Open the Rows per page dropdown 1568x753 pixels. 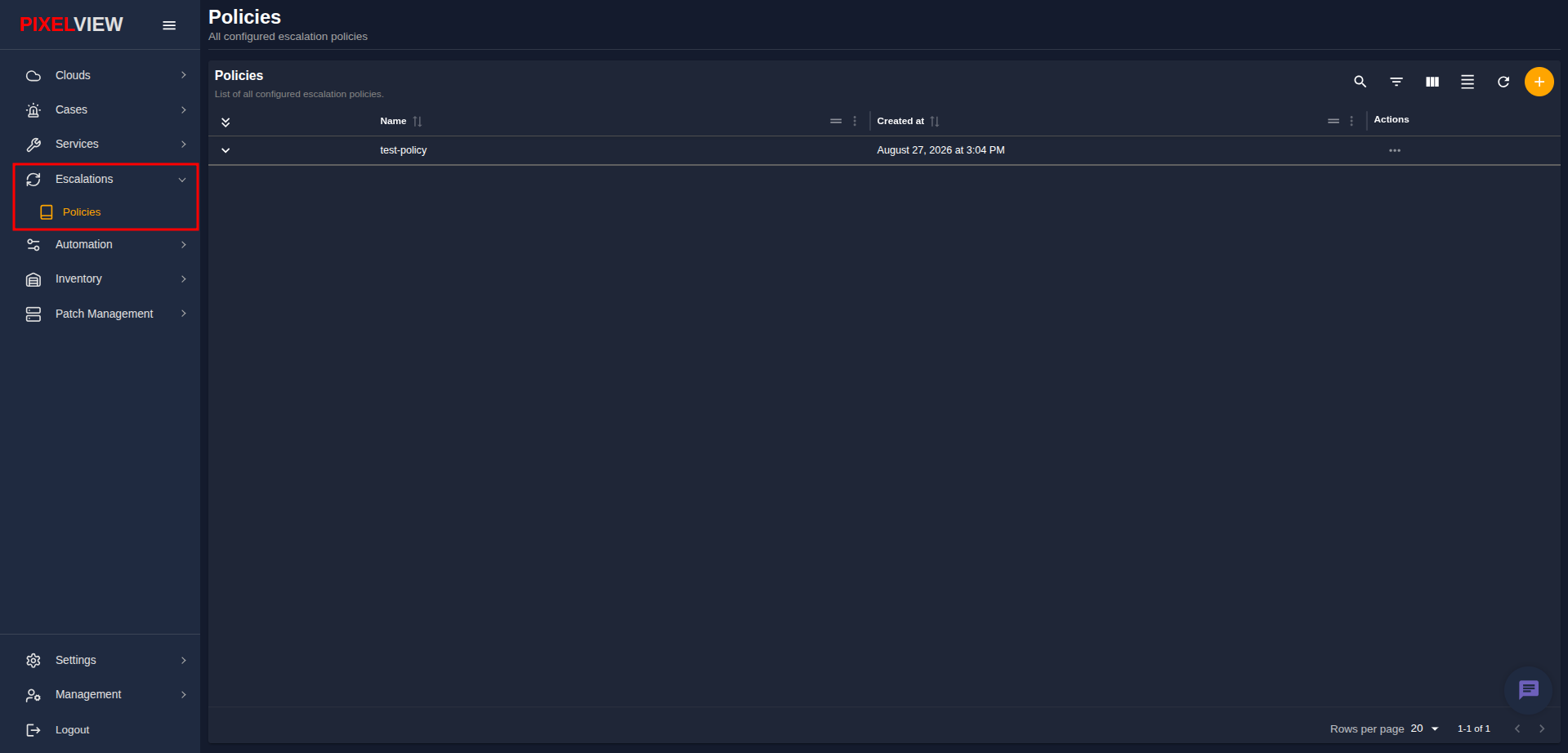(x=1425, y=728)
